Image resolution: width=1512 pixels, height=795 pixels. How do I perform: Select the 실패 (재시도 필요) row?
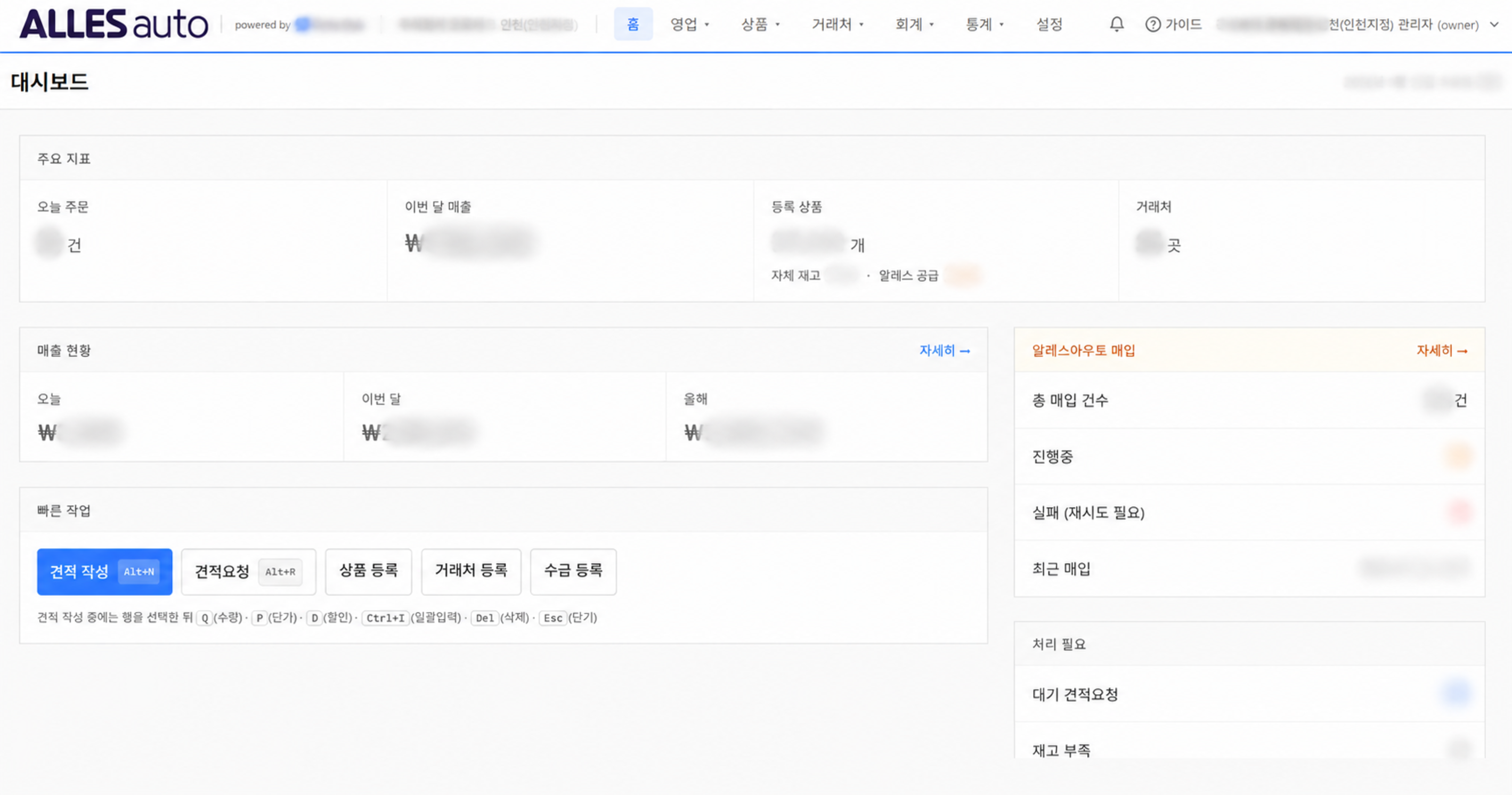(x=1249, y=512)
